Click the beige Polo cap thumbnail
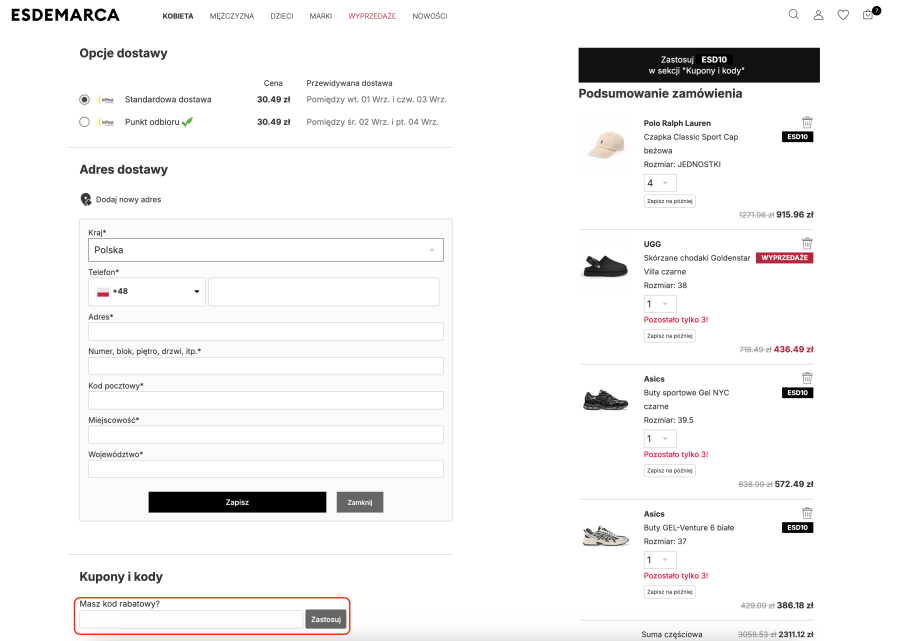The height and width of the screenshot is (641, 900). pyautogui.click(x=606, y=145)
